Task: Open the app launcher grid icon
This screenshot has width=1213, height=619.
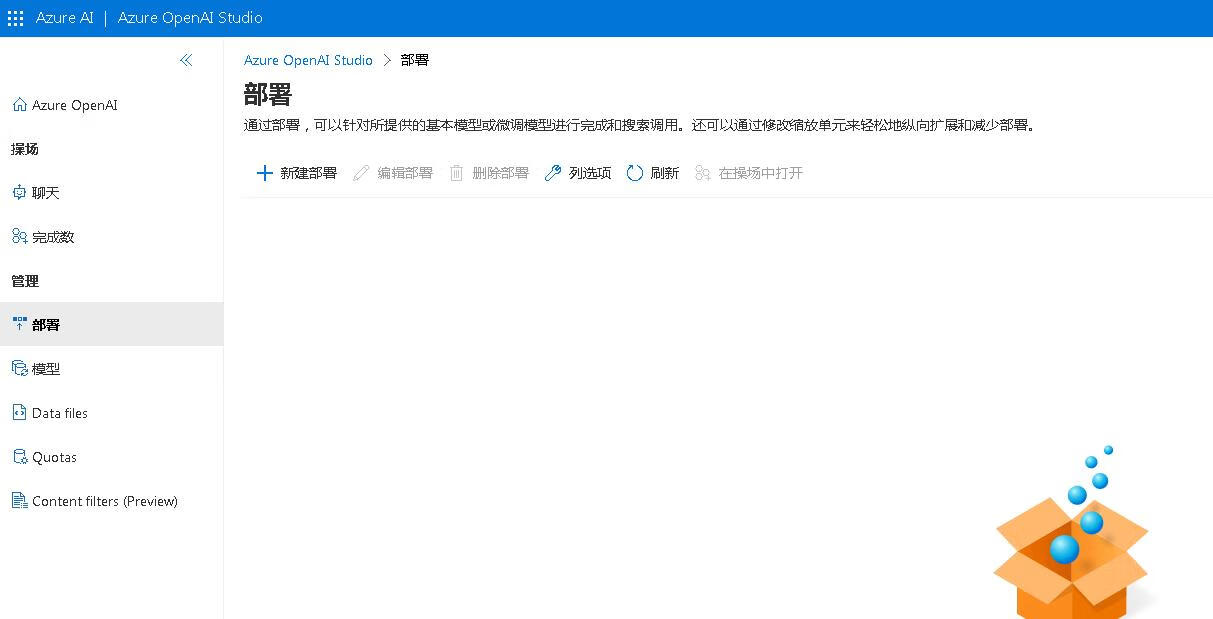Action: tap(15, 18)
